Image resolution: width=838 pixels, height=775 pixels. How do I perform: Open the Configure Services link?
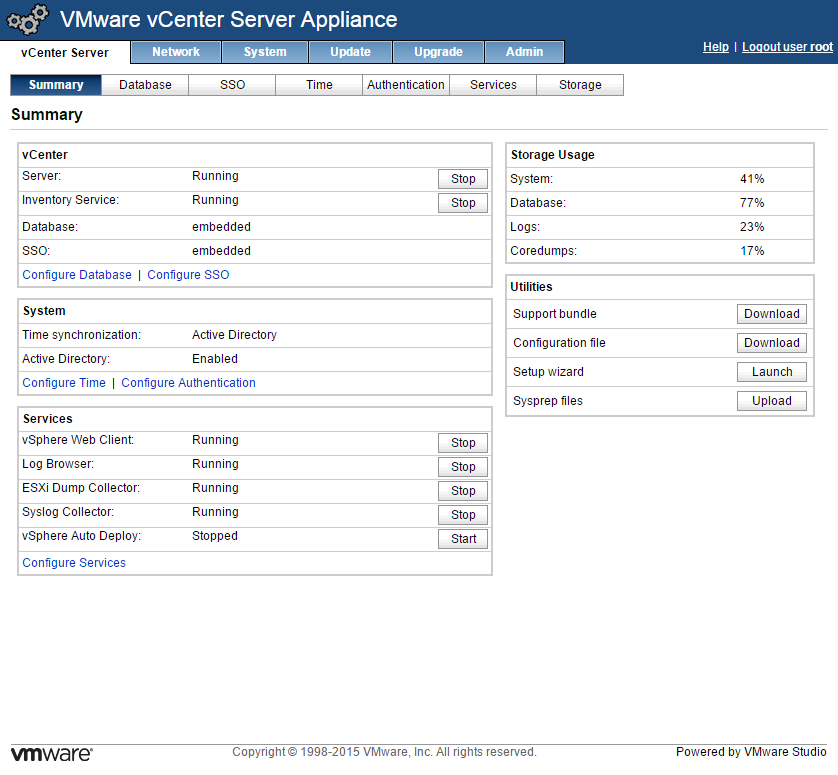74,563
